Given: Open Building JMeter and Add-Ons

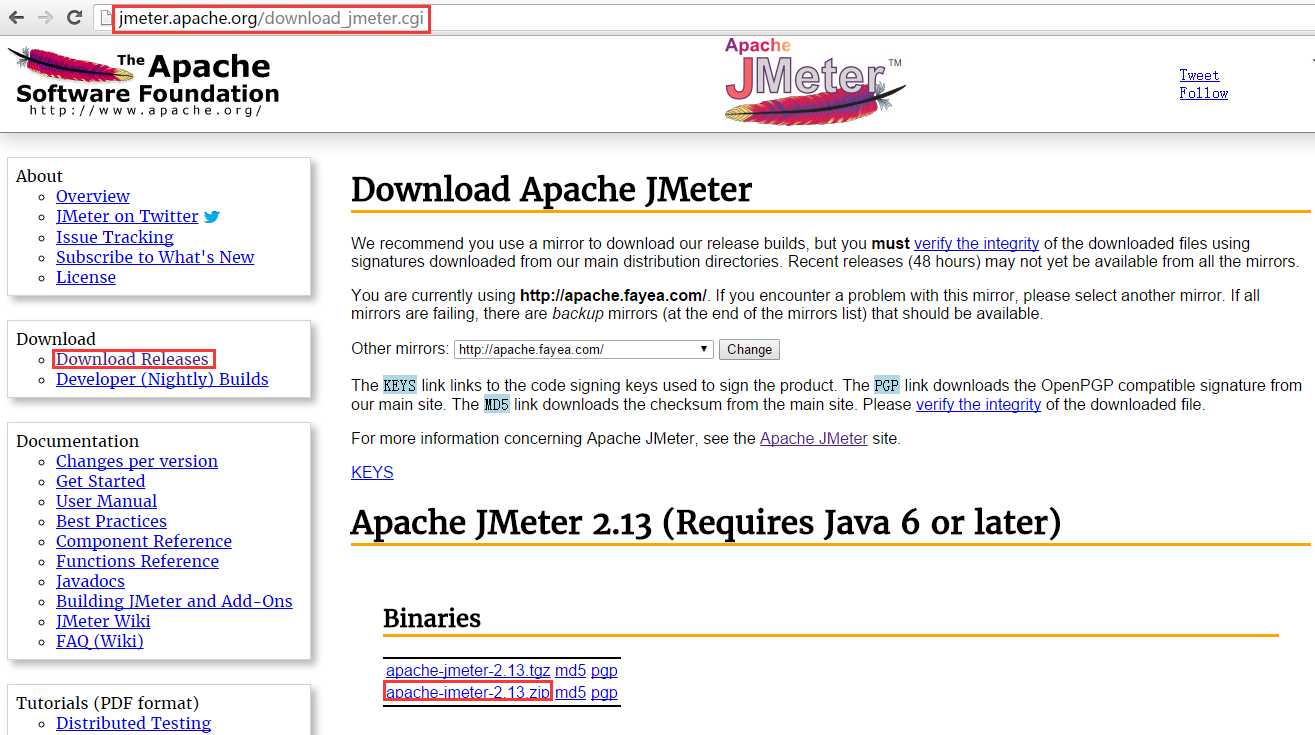Looking at the screenshot, I should [174, 601].
